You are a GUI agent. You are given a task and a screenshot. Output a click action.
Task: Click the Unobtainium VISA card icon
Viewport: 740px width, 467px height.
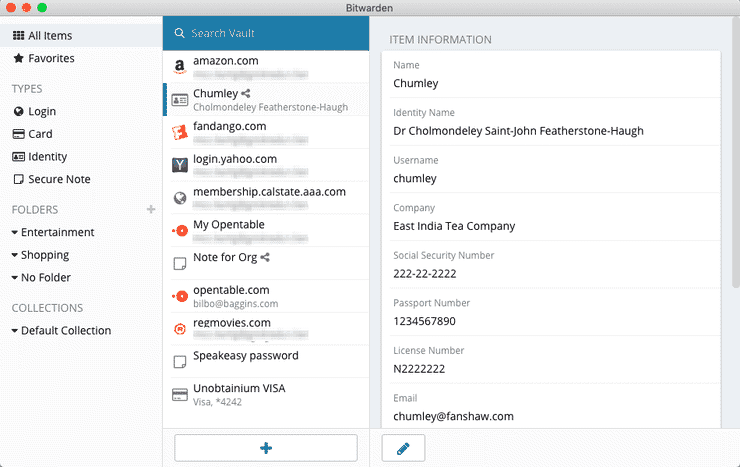click(x=179, y=395)
